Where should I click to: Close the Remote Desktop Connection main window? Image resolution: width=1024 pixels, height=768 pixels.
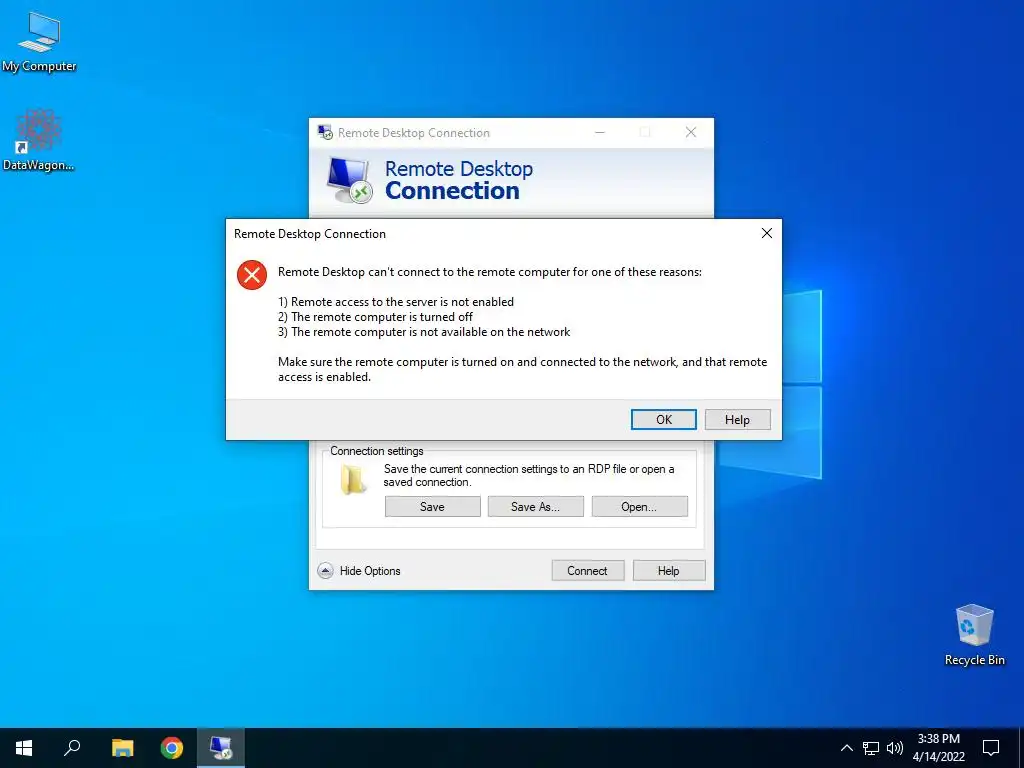(x=691, y=132)
